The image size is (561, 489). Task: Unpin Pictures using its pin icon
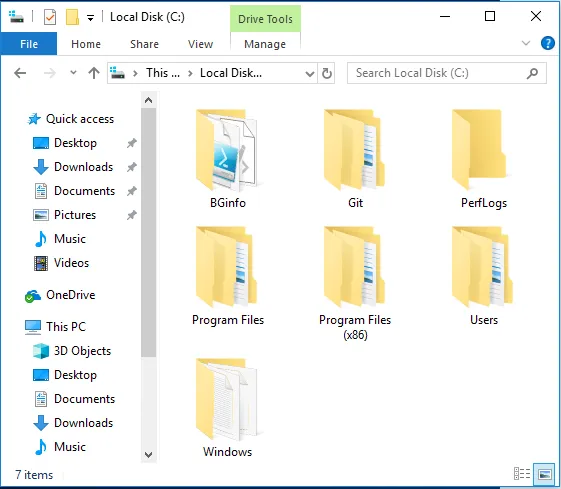pos(132,215)
